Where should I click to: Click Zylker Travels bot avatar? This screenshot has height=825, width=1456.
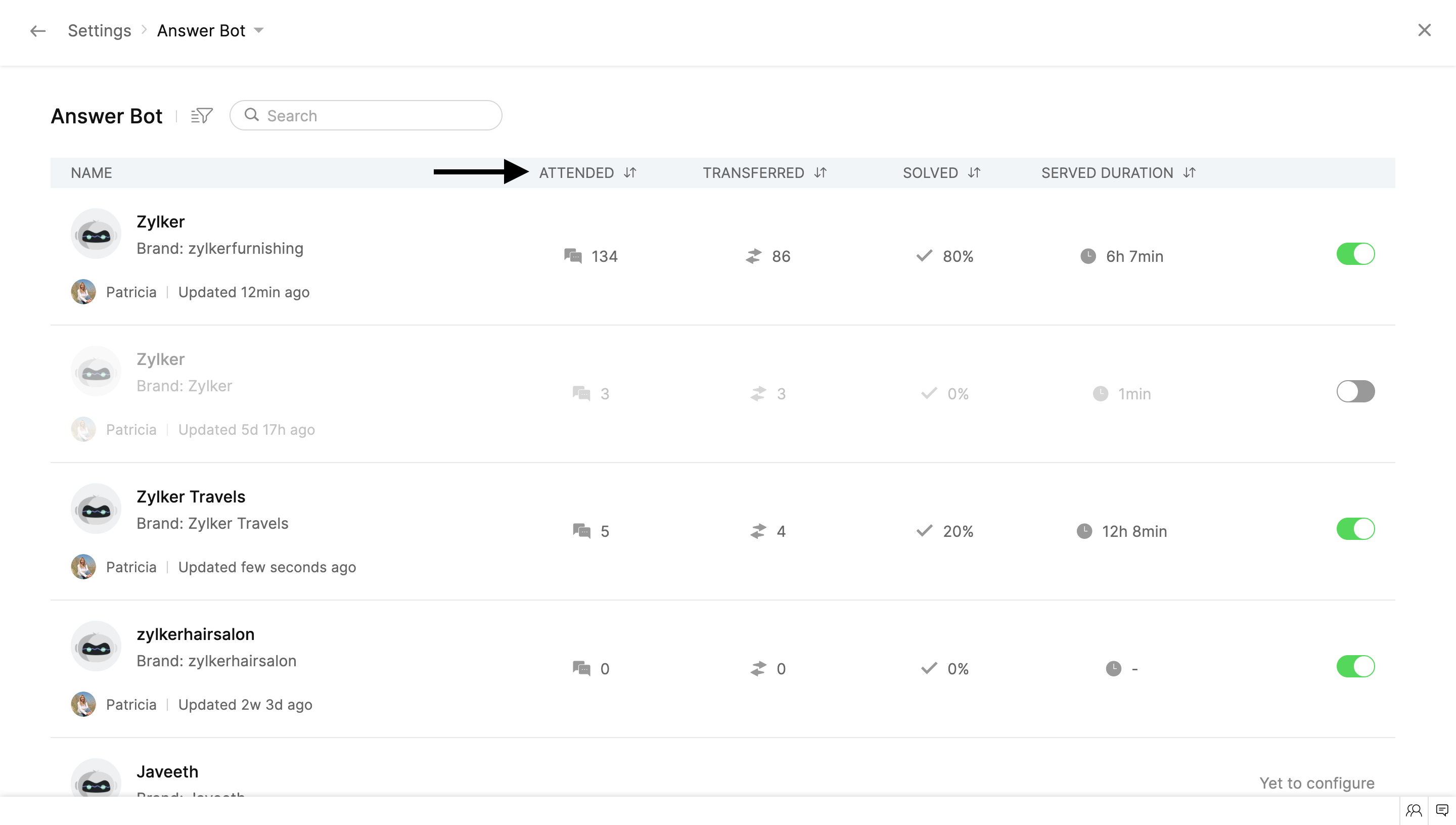coord(96,509)
